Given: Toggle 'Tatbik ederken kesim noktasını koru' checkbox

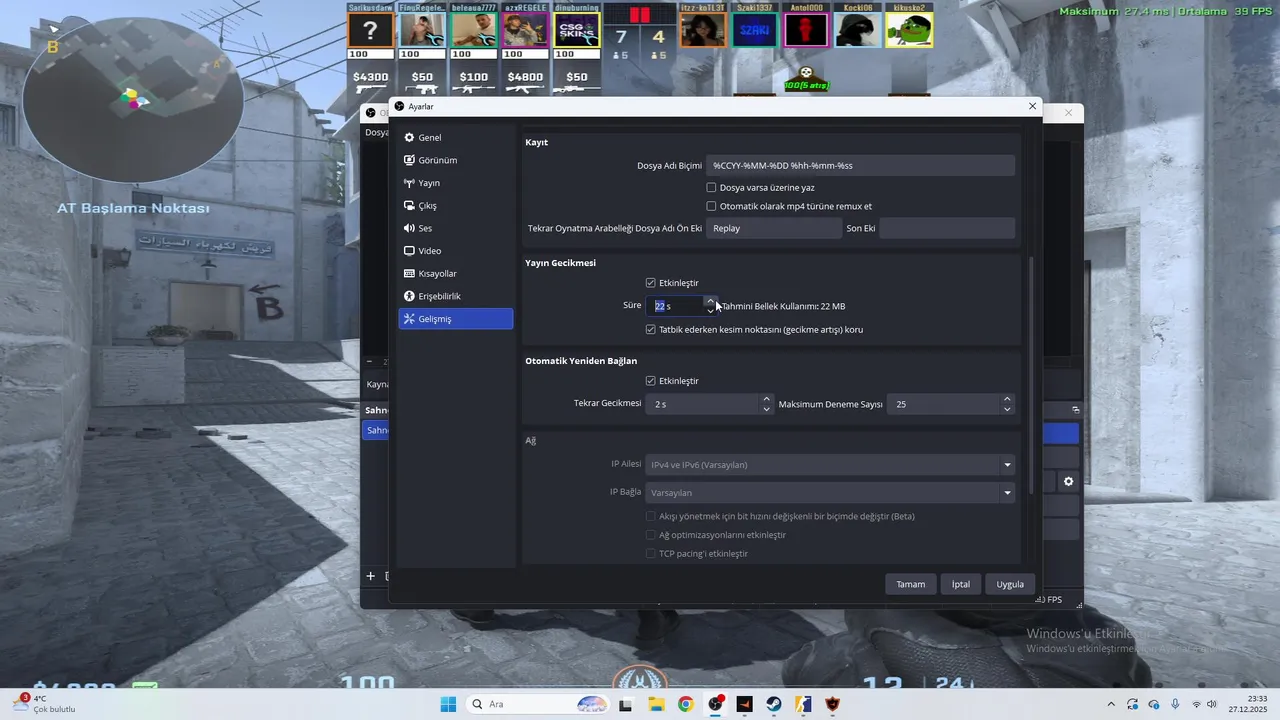Looking at the screenshot, I should click(651, 329).
